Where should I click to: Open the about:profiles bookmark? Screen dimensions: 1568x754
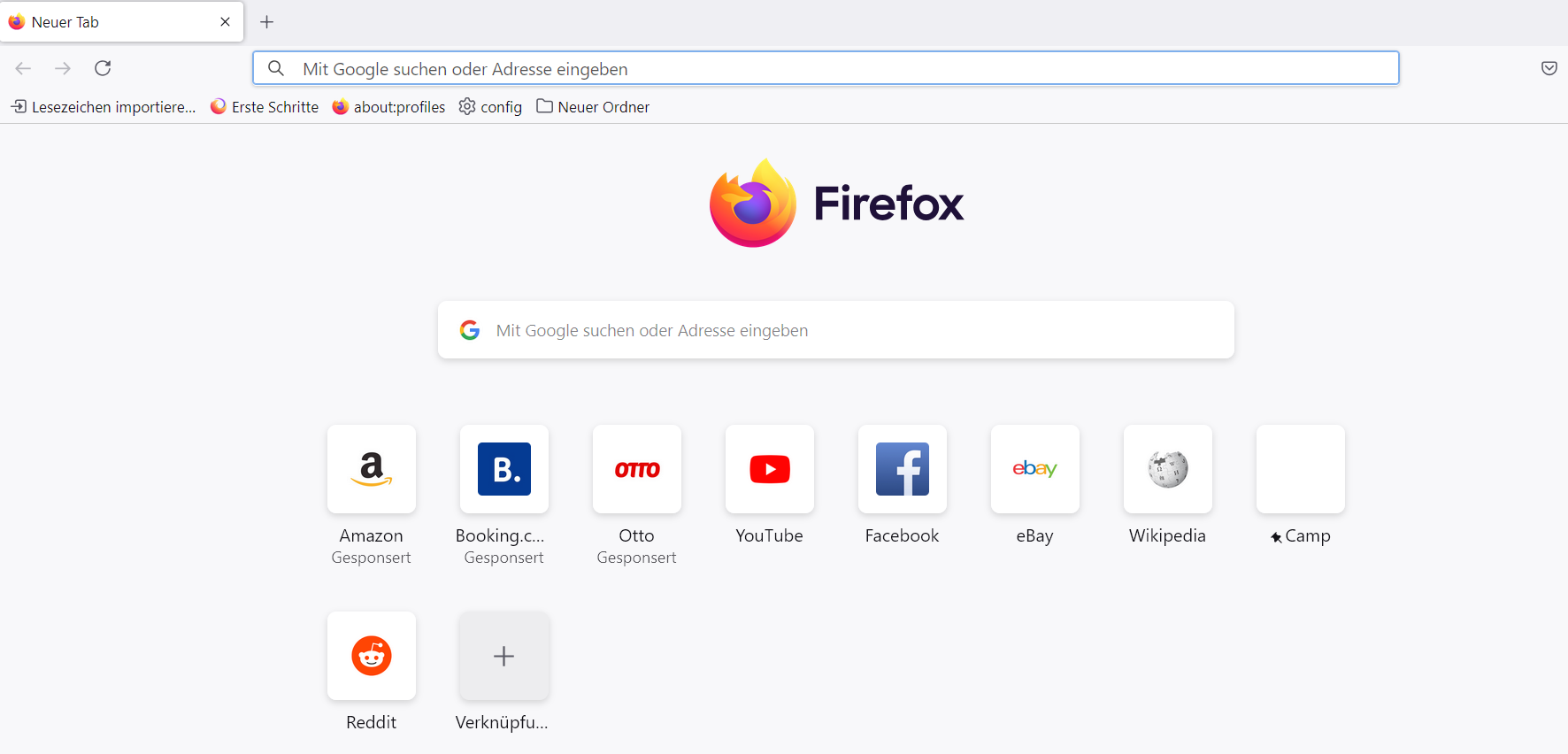click(389, 107)
